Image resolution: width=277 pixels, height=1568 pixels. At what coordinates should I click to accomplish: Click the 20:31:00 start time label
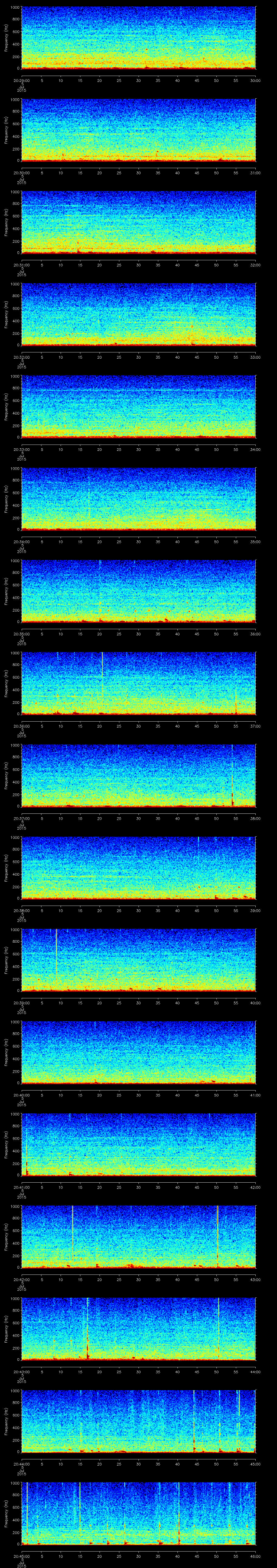(x=21, y=264)
